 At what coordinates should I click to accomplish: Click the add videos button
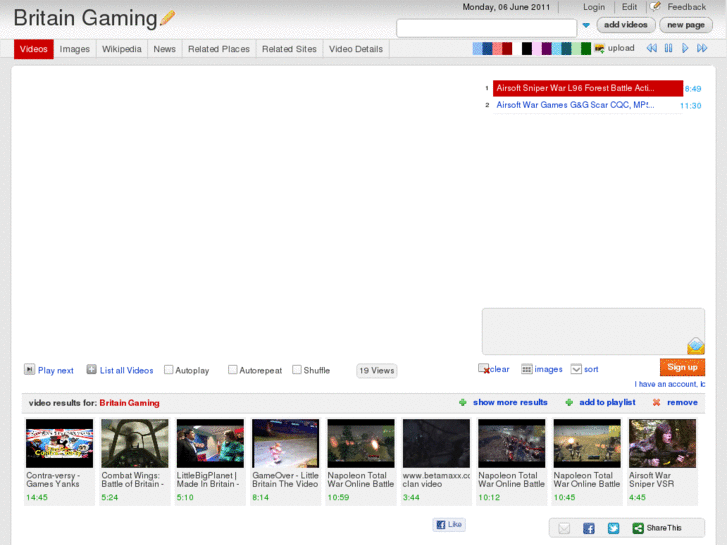tap(626, 25)
